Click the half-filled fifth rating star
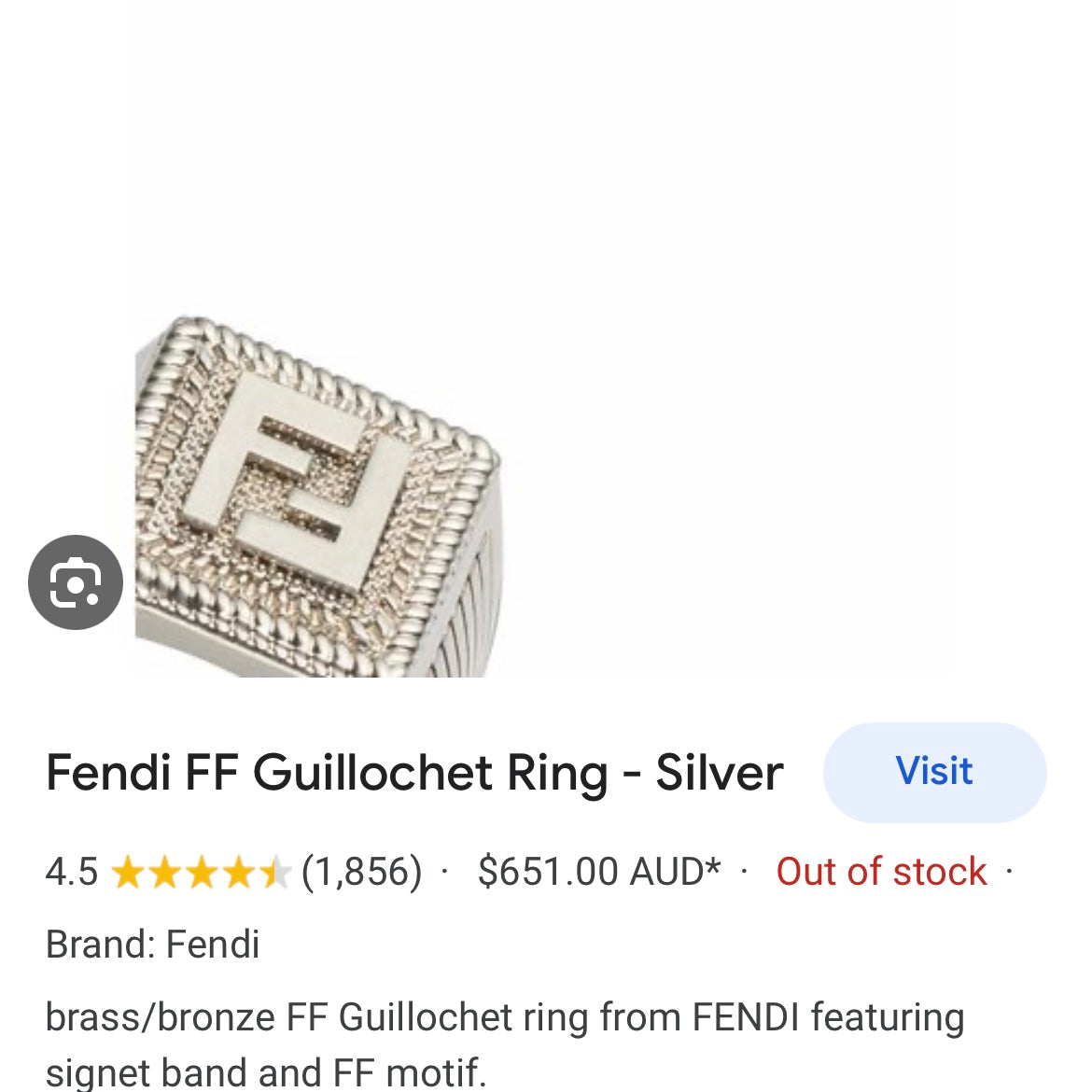The height and width of the screenshot is (1092, 1092). click(x=275, y=874)
